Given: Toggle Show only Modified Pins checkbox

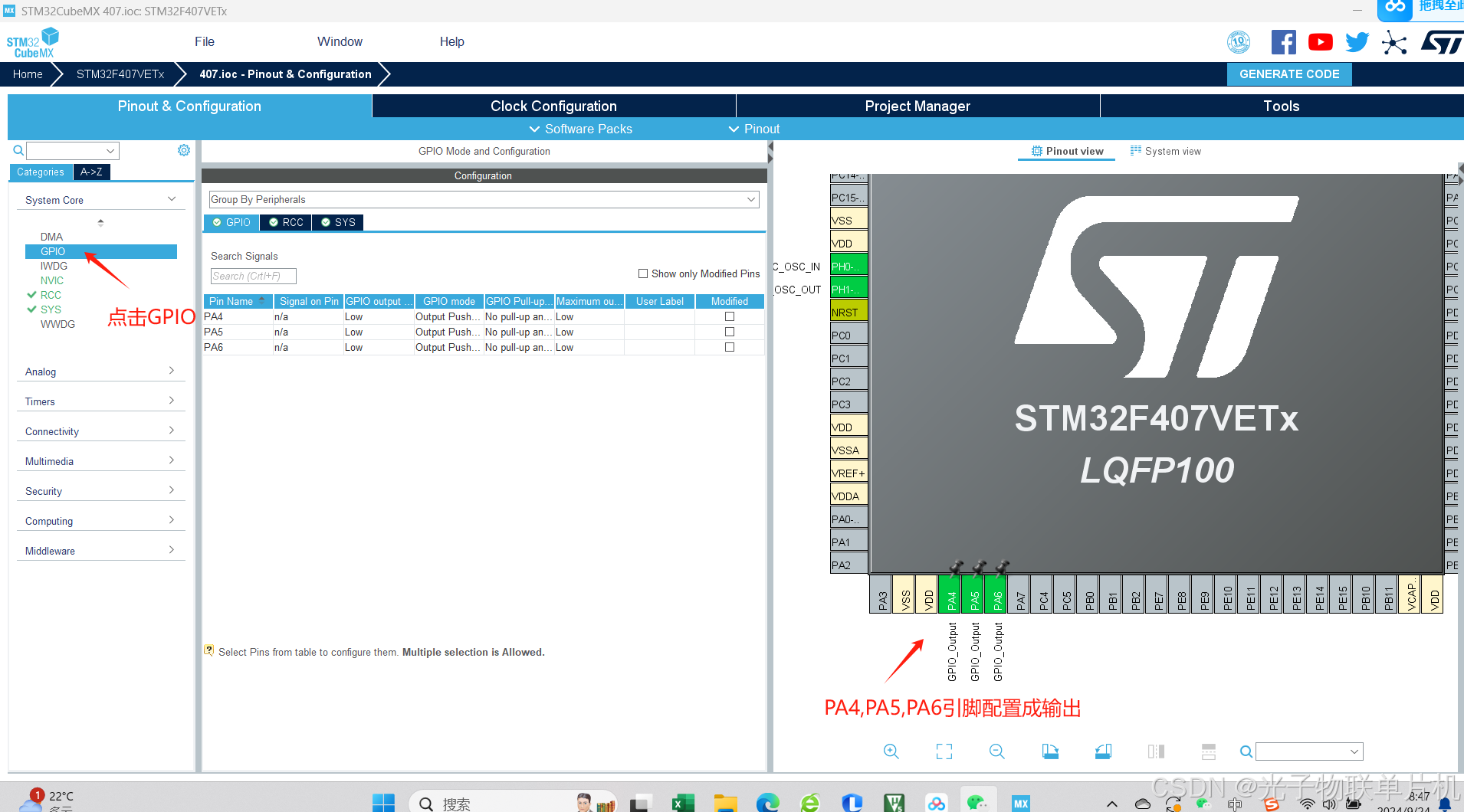Looking at the screenshot, I should (x=643, y=273).
